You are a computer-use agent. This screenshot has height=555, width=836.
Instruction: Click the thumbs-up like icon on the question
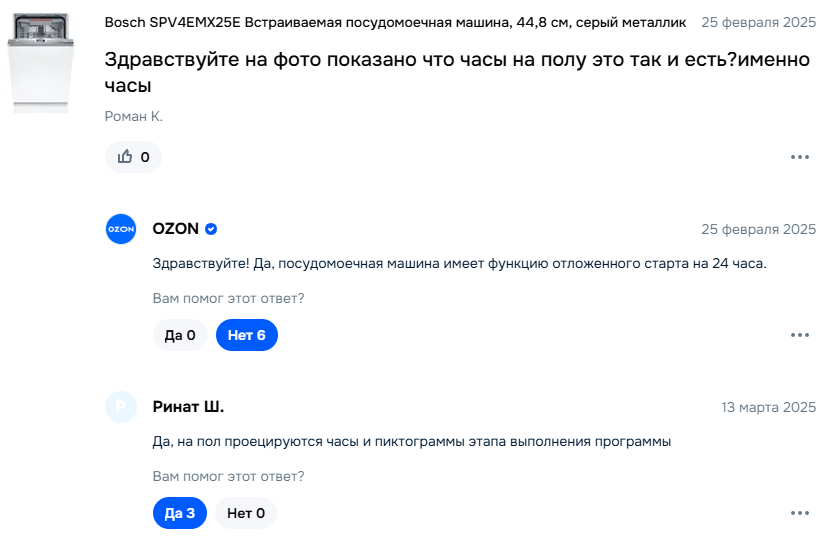click(x=125, y=157)
